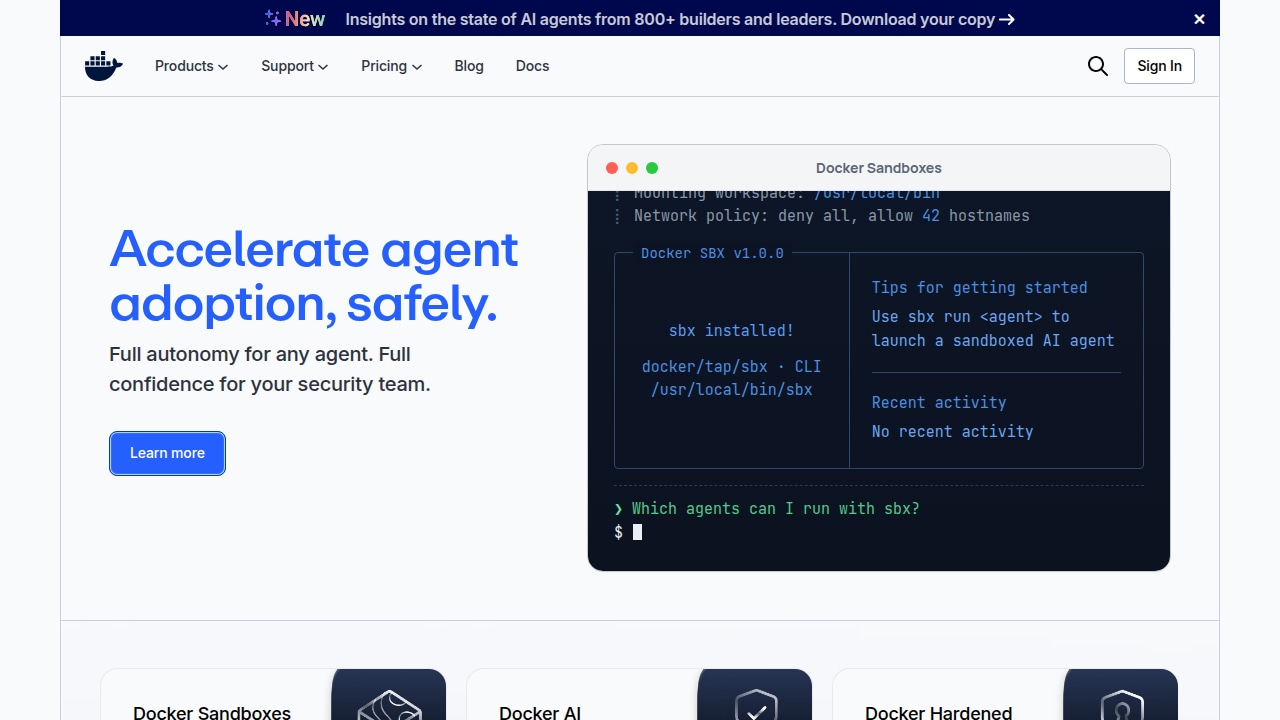The width and height of the screenshot is (1280, 720).
Task: Click the Docker Sandboxes card cube icon
Action: pyautogui.click(x=389, y=704)
